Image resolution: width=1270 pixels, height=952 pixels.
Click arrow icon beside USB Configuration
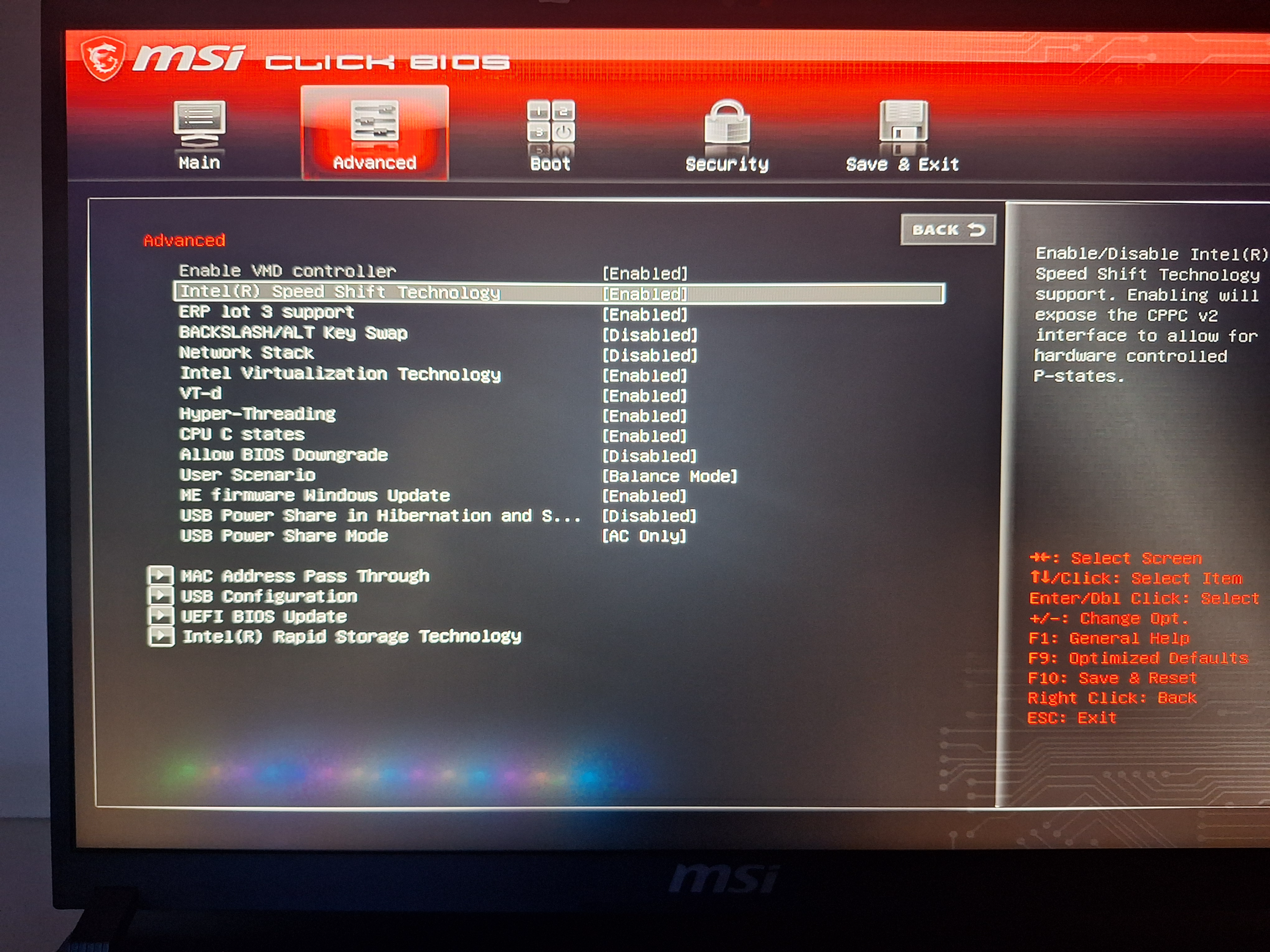click(161, 595)
